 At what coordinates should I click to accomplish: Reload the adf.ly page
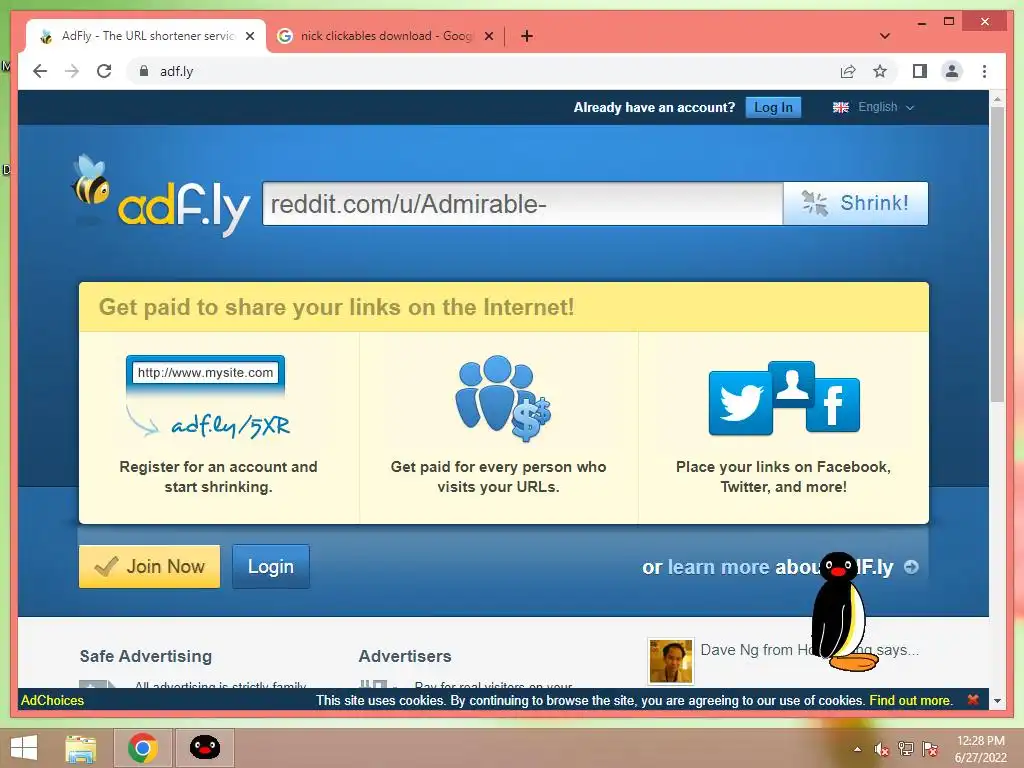click(x=104, y=71)
